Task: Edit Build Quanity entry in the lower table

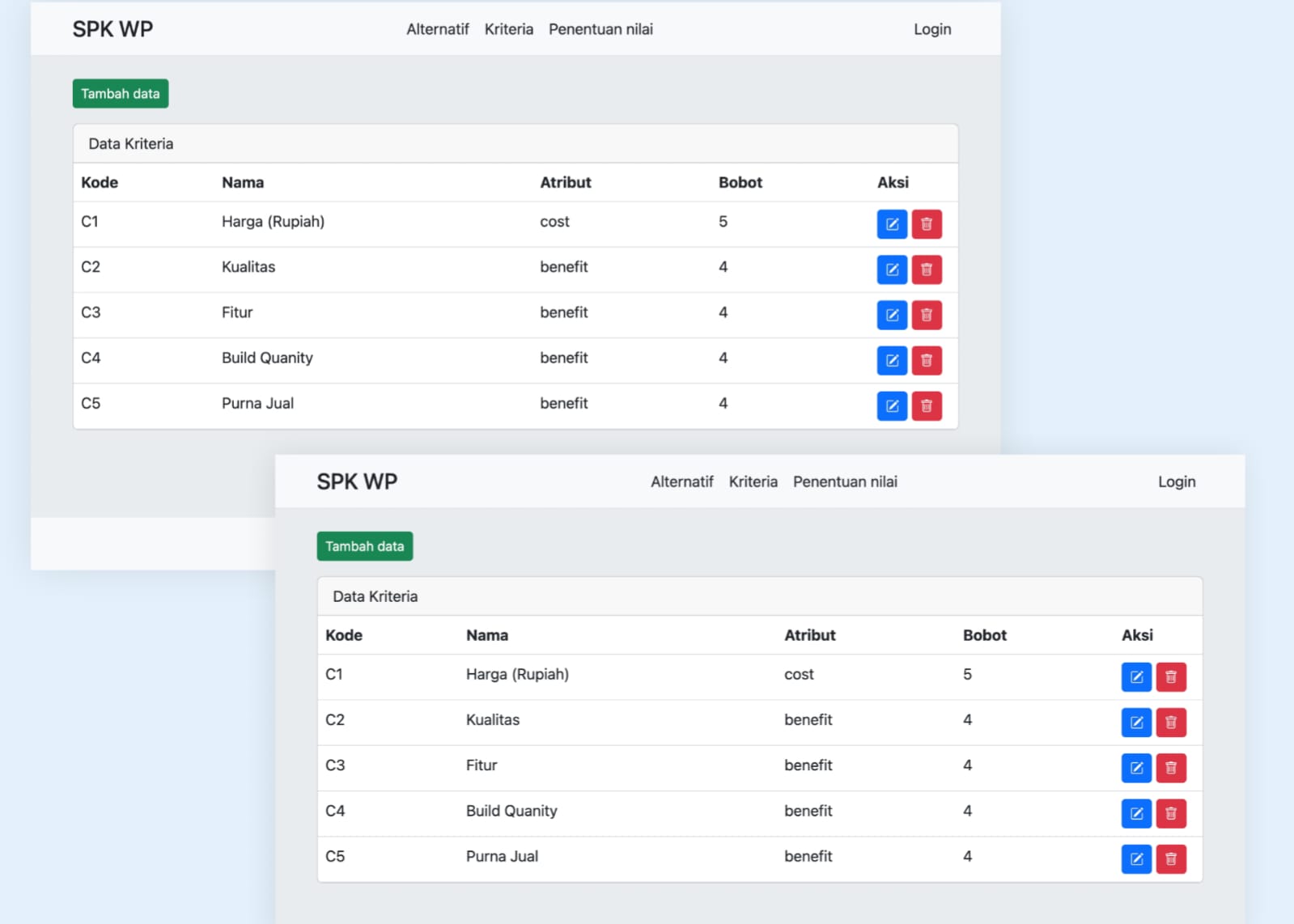Action: tap(1135, 813)
